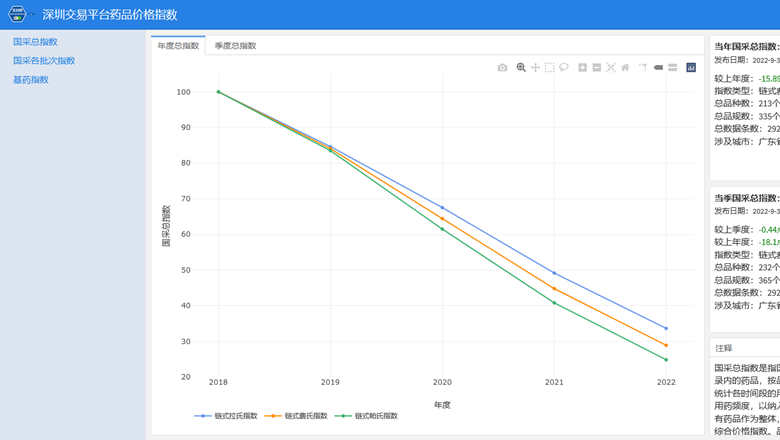The image size is (780, 440).
Task: Enable compare data on hover
Action: click(672, 68)
